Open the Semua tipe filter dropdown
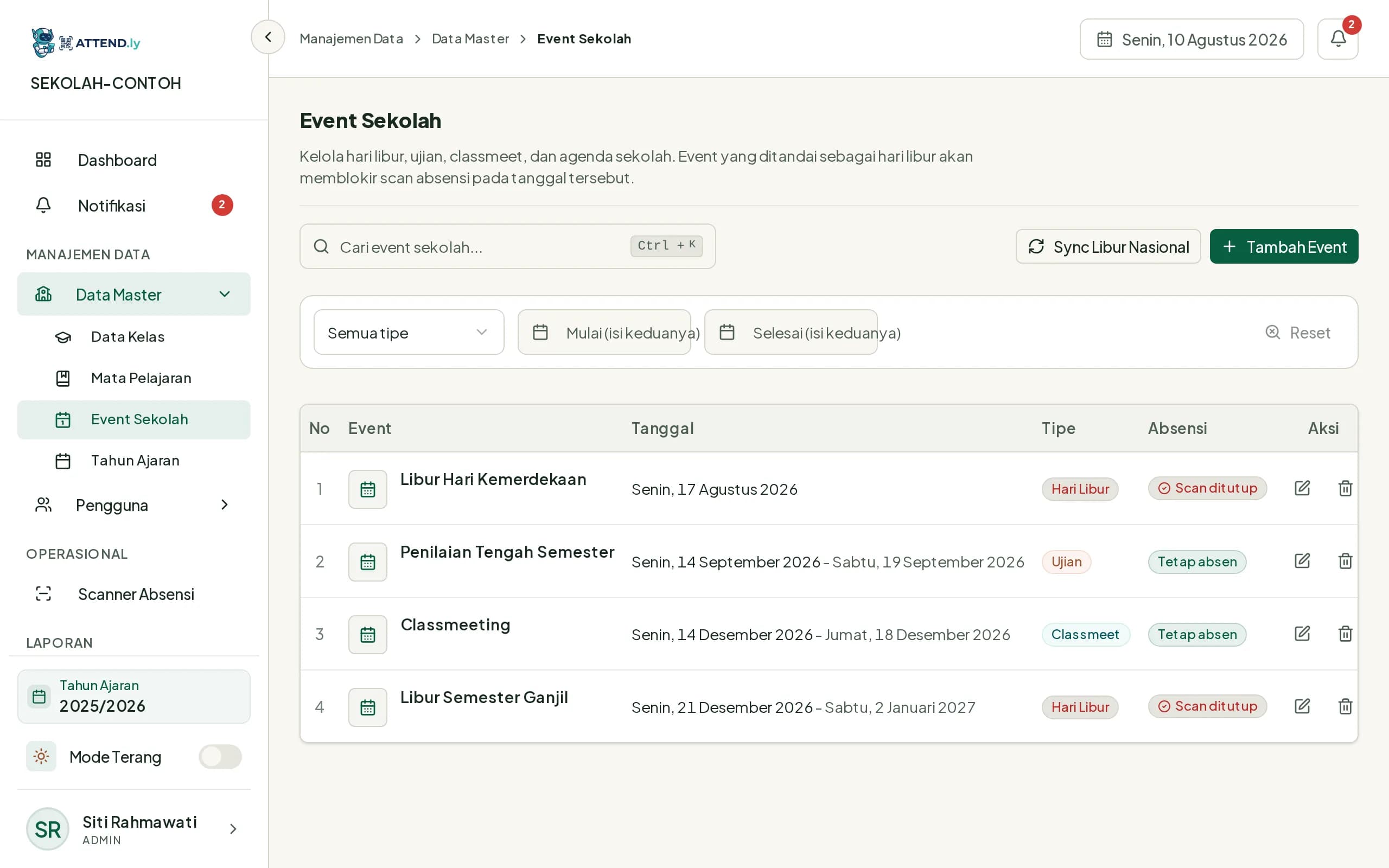This screenshot has height=868, width=1389. [x=409, y=333]
